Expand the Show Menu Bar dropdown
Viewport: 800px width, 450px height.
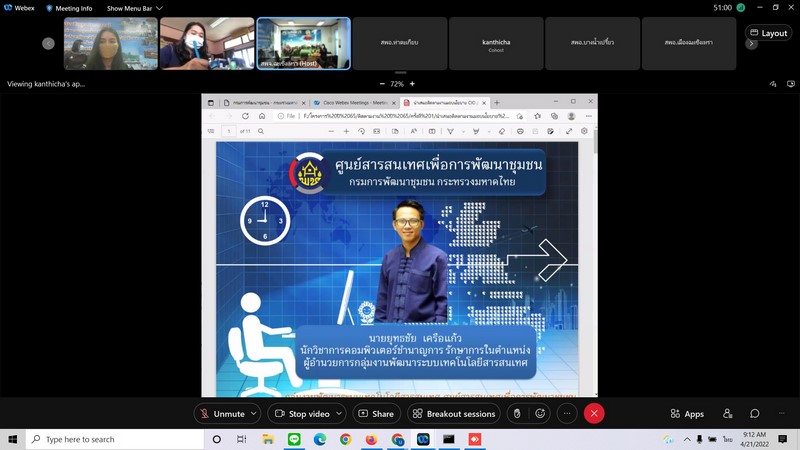(135, 8)
